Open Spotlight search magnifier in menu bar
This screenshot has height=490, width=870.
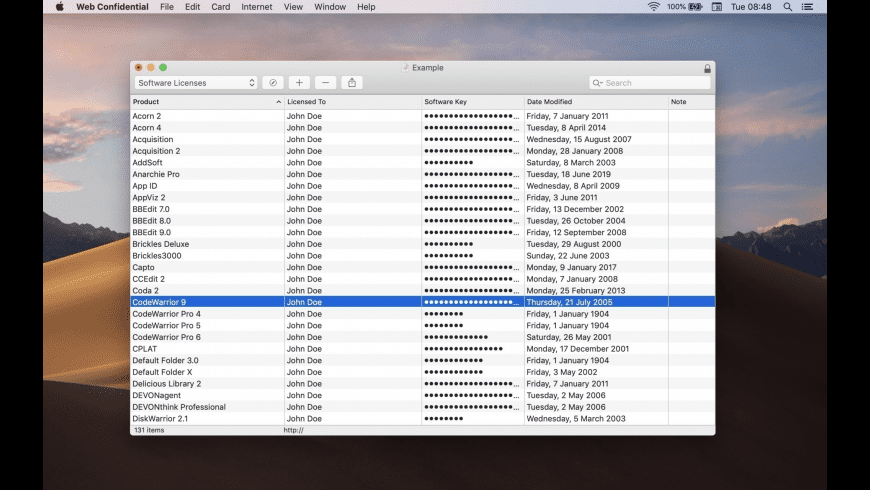click(x=787, y=7)
